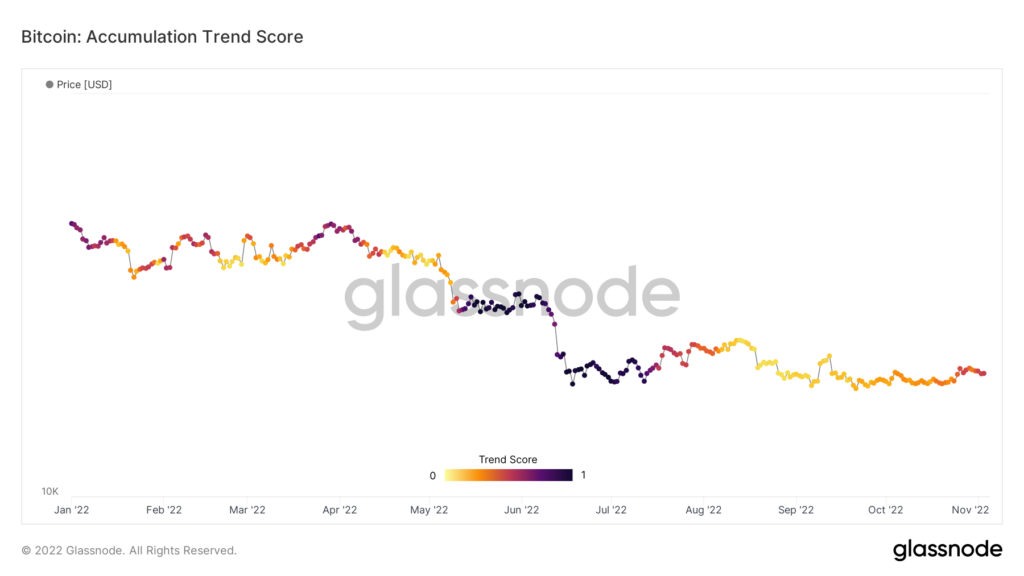Click the Trend Score legend title
1024x576 pixels.
[508, 460]
